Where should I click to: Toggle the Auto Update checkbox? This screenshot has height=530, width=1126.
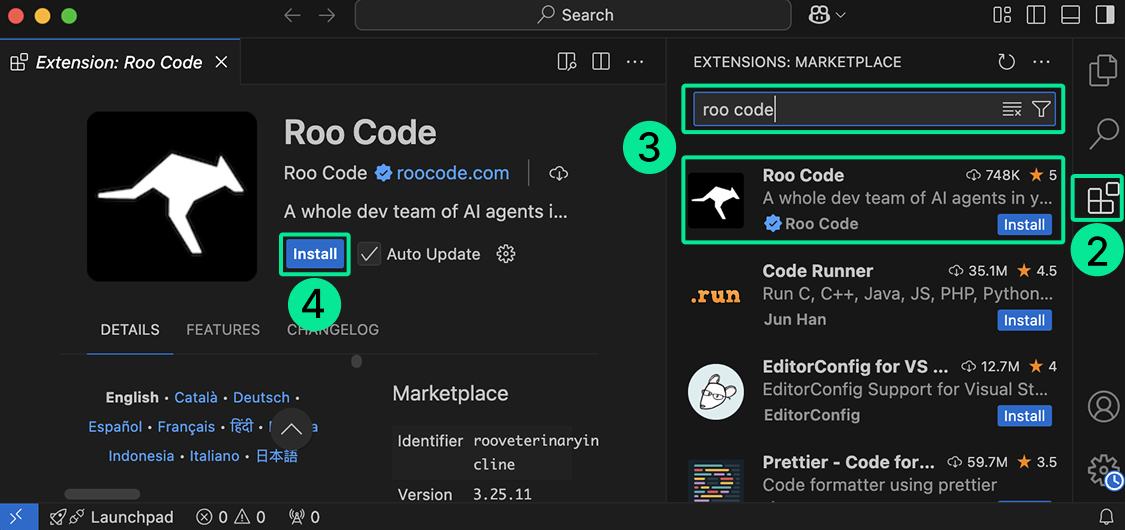[370, 254]
